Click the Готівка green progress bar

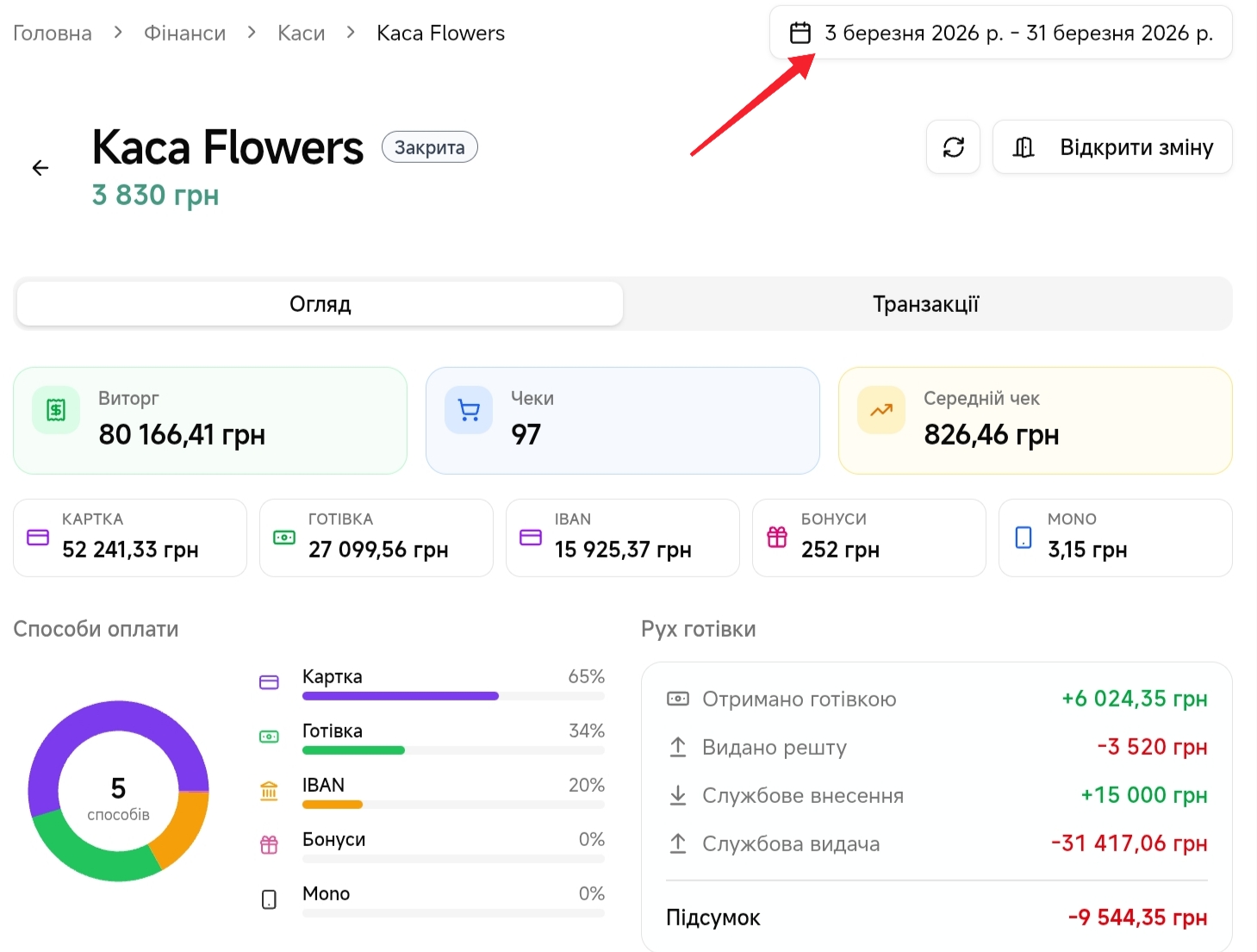coord(353,750)
